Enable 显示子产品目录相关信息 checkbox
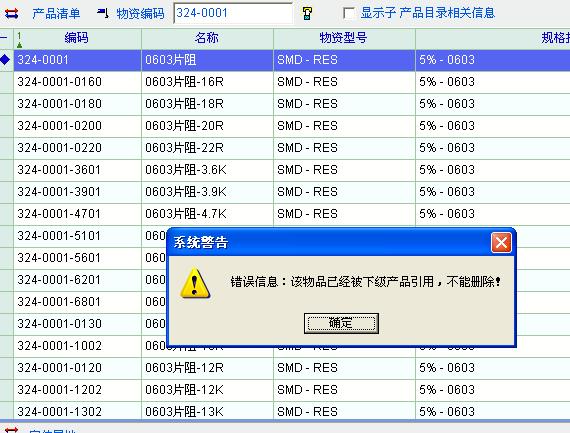Screen dimensions: 570x433 [349, 13]
